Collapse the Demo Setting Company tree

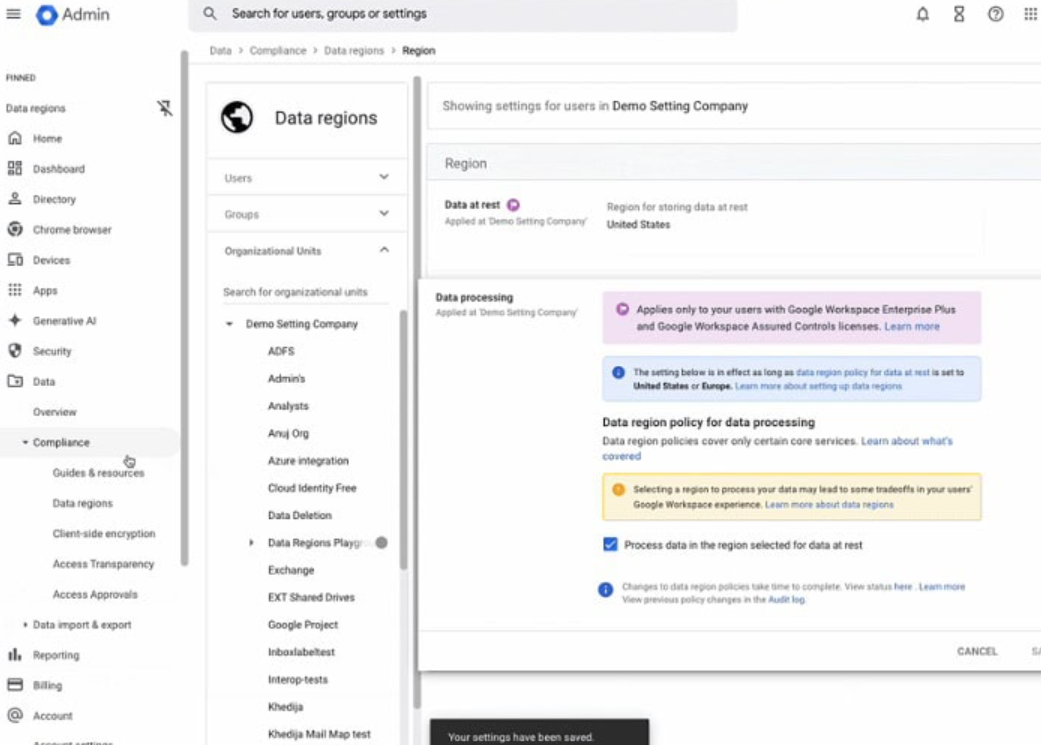(x=229, y=324)
